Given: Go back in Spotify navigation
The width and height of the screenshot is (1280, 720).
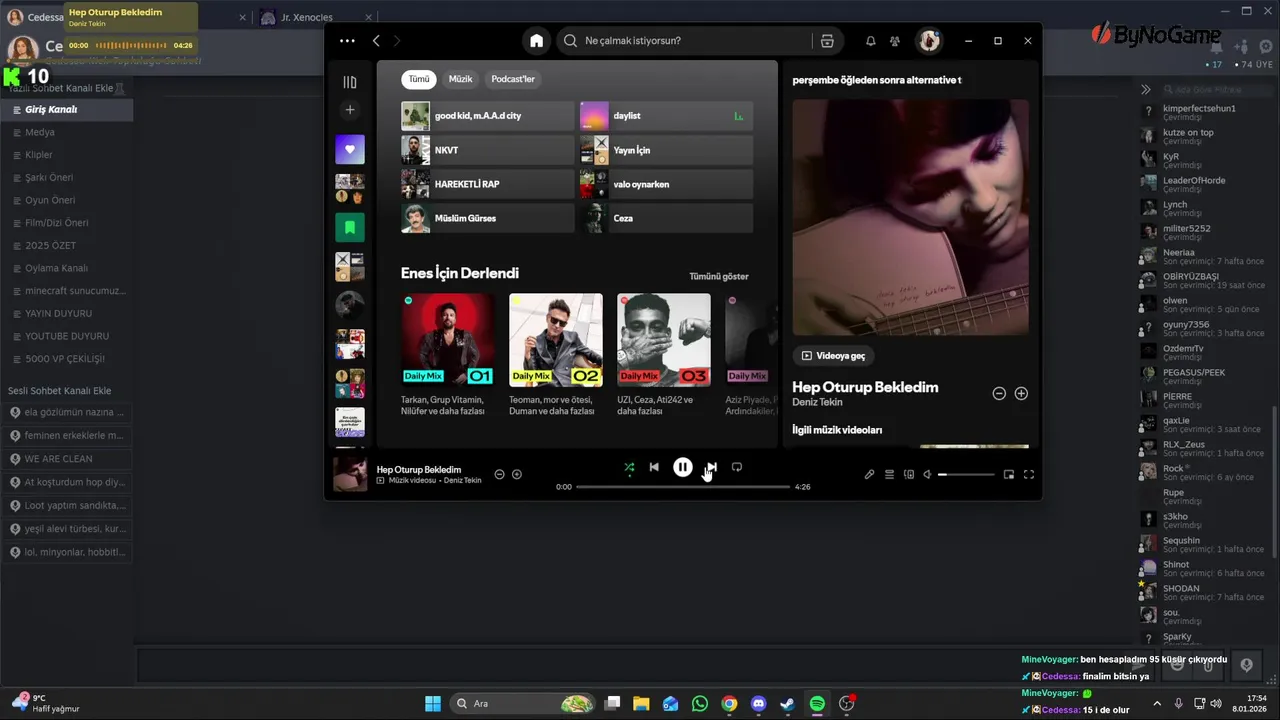Looking at the screenshot, I should click(x=376, y=41).
